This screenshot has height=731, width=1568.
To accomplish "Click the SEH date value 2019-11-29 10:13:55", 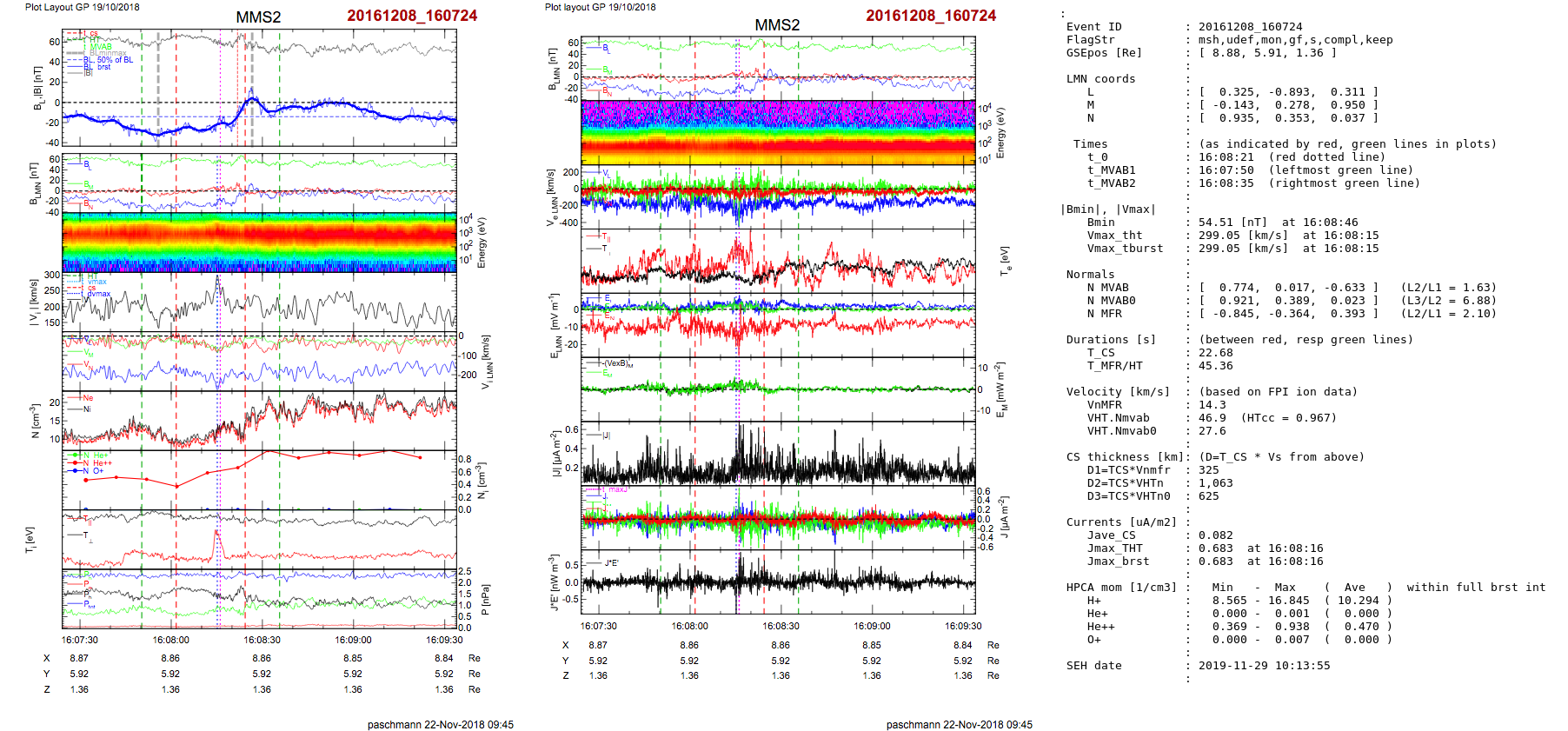I will (1264, 666).
